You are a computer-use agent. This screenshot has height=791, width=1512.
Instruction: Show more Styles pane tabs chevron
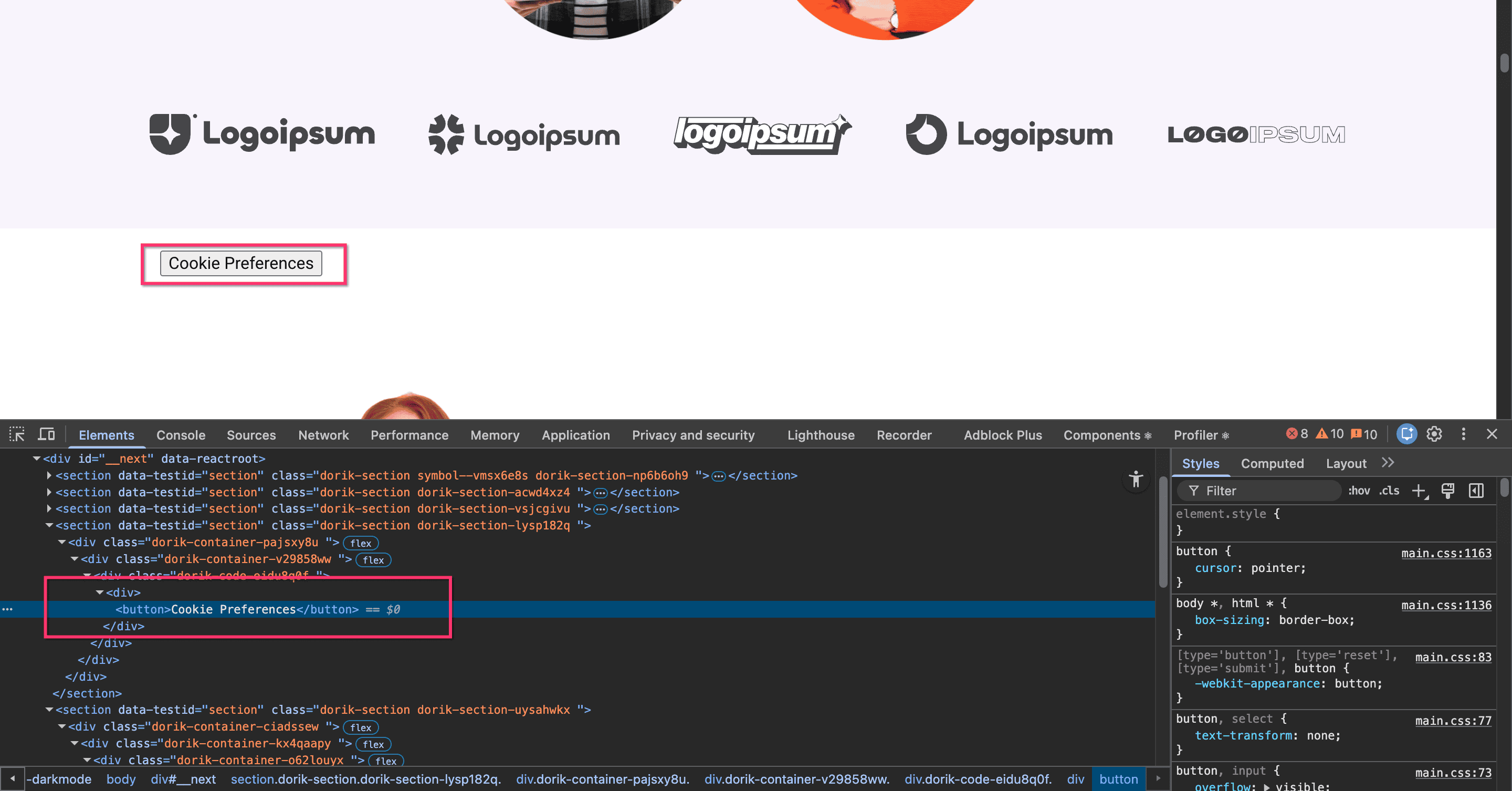(1388, 463)
